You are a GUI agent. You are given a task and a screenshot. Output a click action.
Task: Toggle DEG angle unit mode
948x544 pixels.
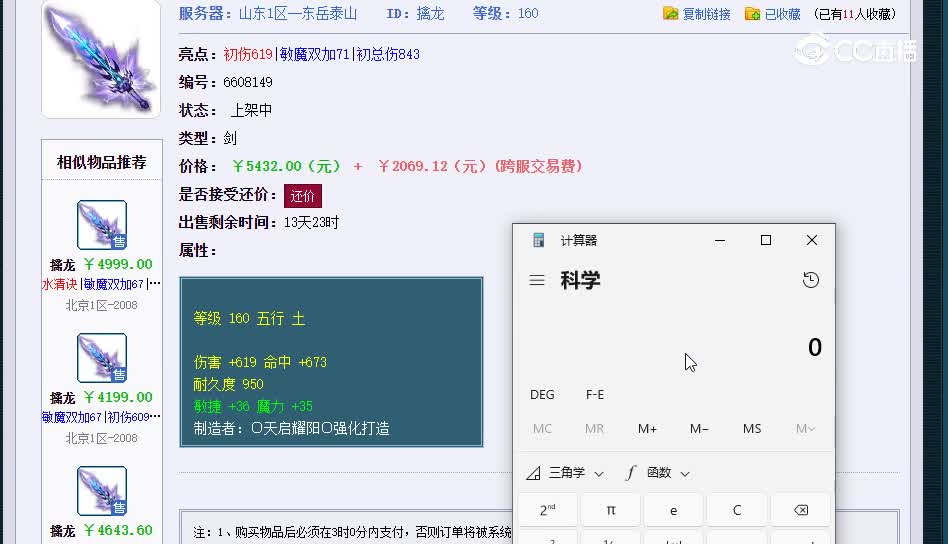pos(542,395)
